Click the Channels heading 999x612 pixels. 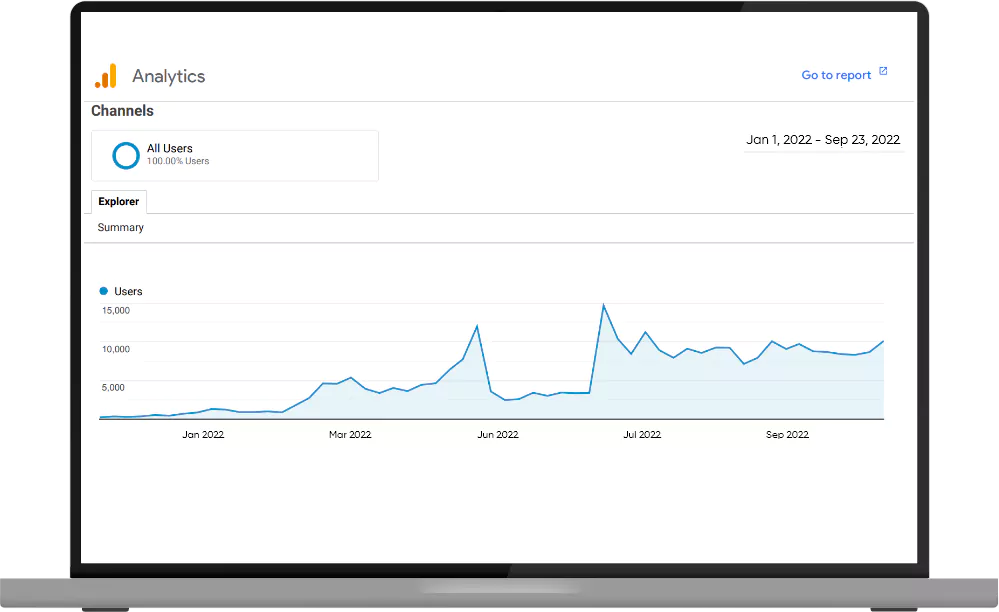point(122,111)
